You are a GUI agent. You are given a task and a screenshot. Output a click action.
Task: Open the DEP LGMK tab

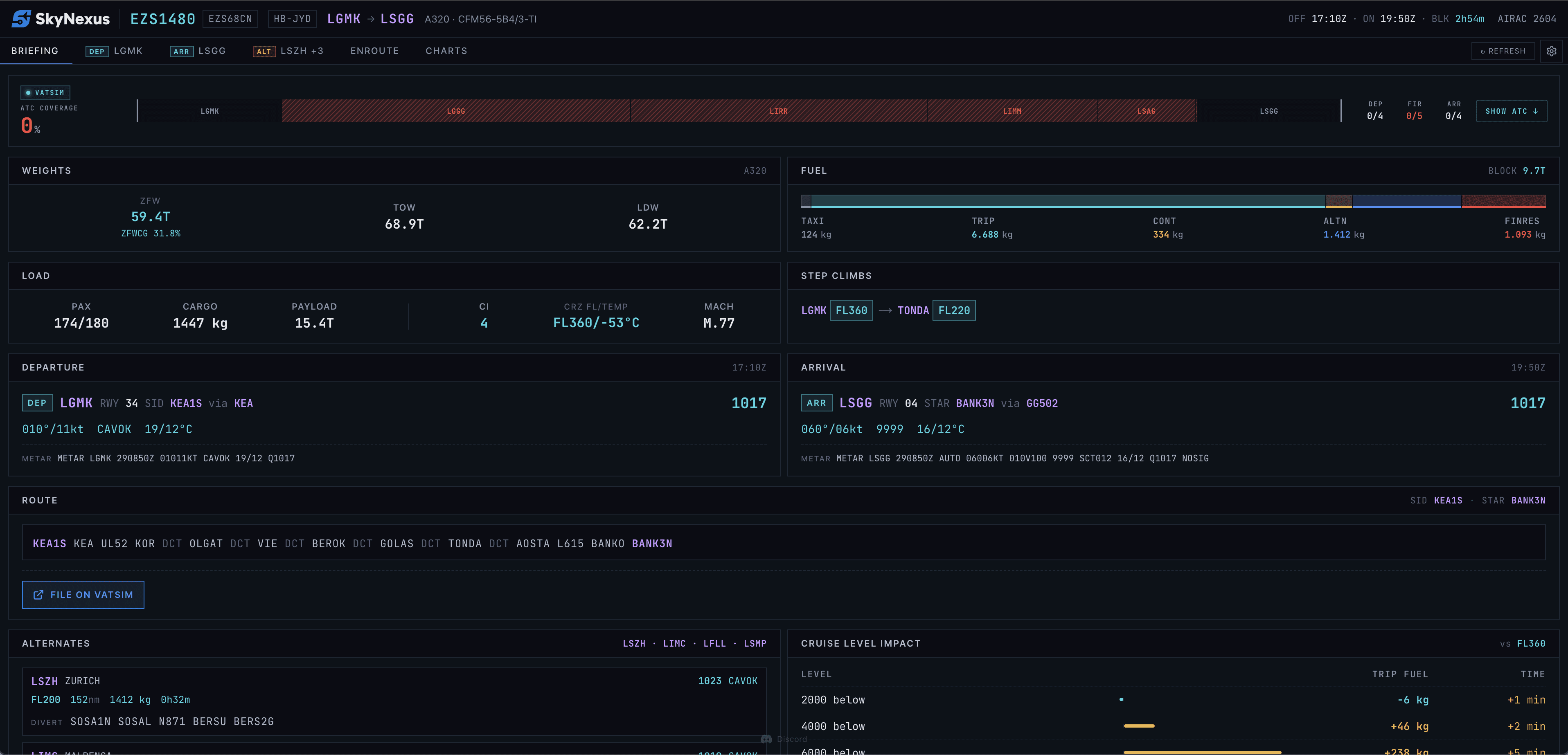pyautogui.click(x=114, y=51)
